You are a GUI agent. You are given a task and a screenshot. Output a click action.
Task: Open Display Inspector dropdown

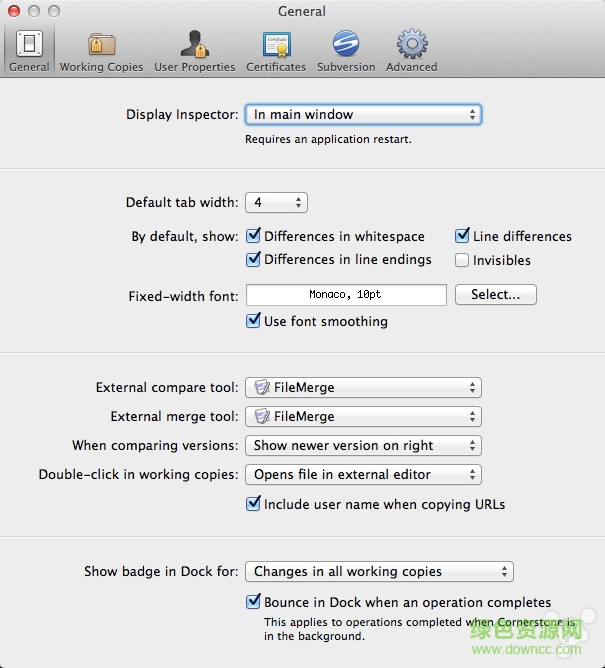[x=363, y=114]
